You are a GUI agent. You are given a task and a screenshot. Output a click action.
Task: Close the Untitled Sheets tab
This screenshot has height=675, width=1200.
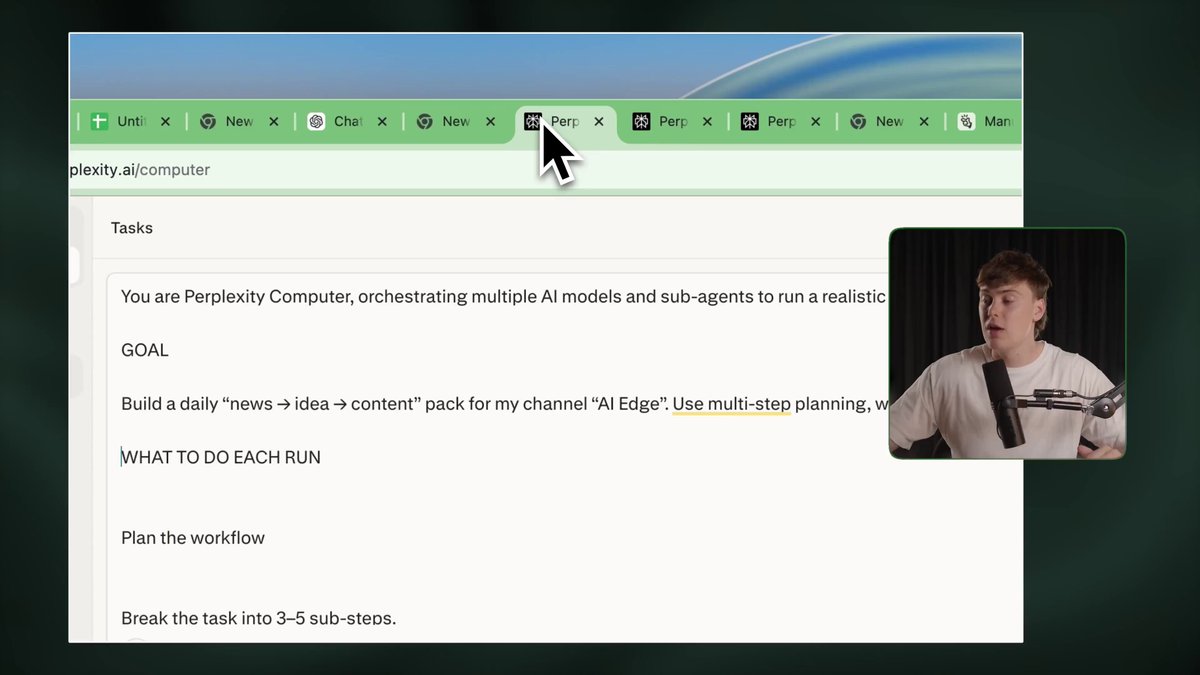tap(165, 121)
